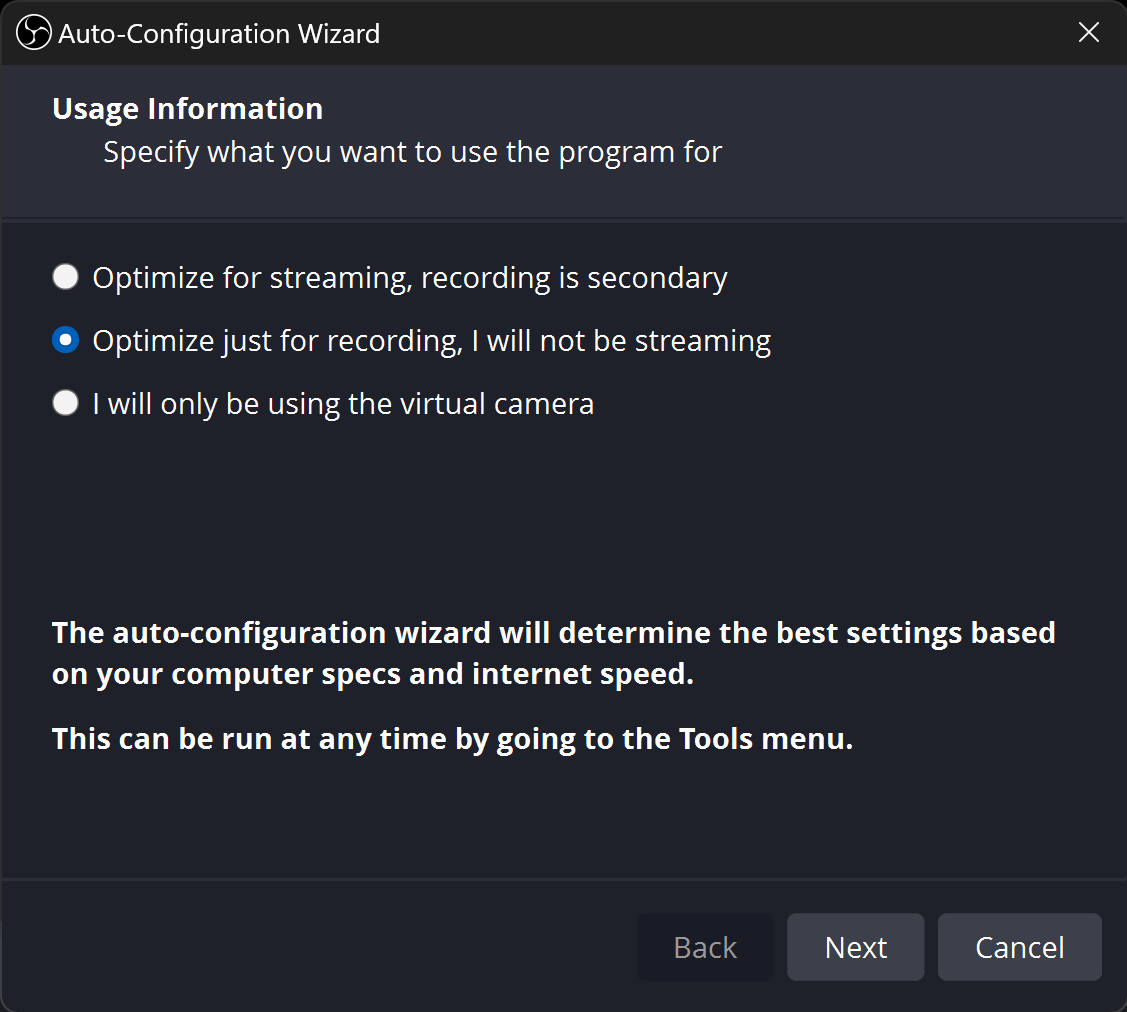Click the OBS logo in the title bar

pyautogui.click(x=33, y=33)
